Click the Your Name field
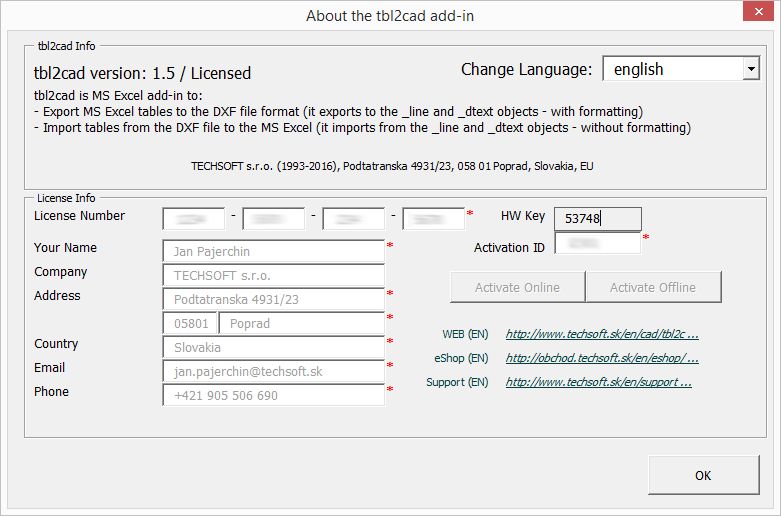Screen dimensions: 781x516 pyautogui.click(x=273, y=251)
